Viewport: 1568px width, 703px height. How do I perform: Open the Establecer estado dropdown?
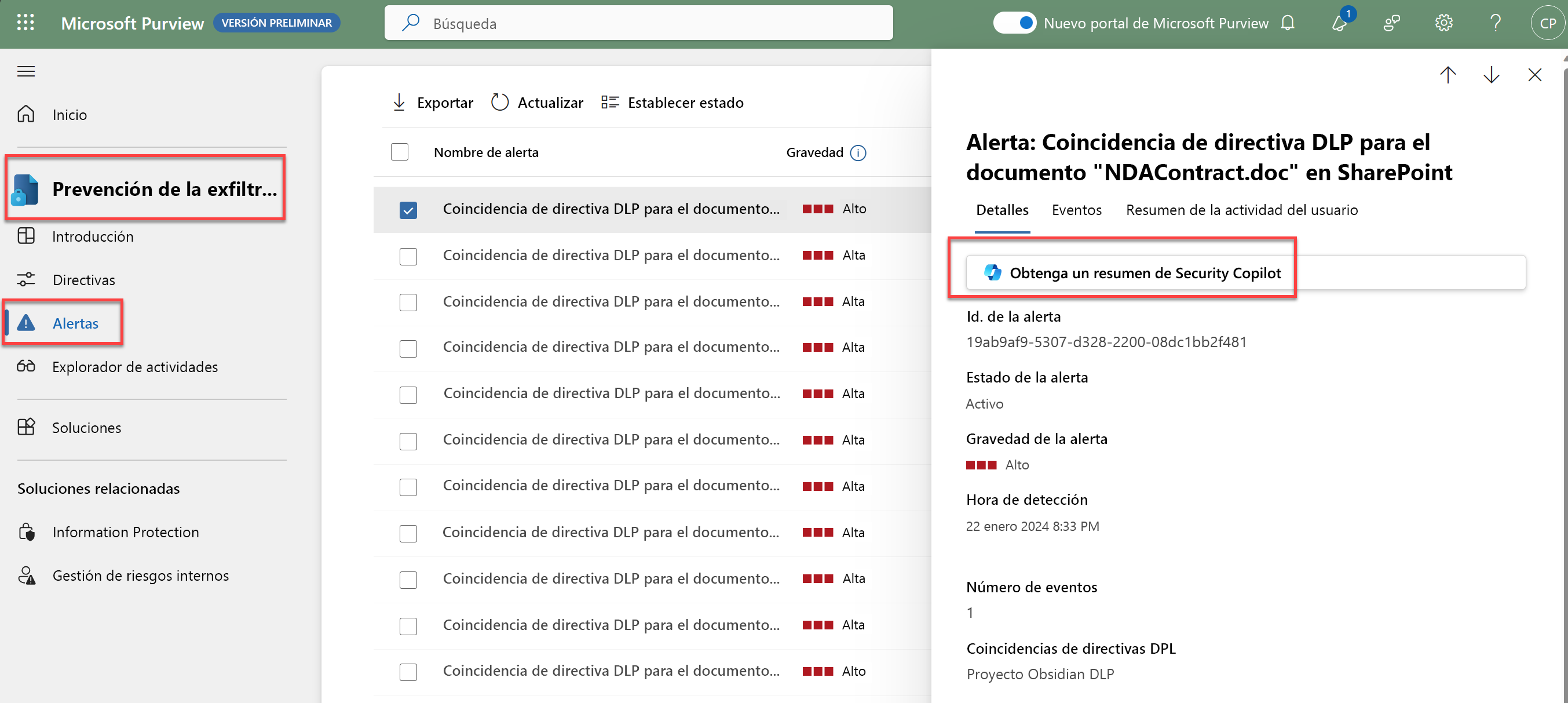tap(672, 103)
